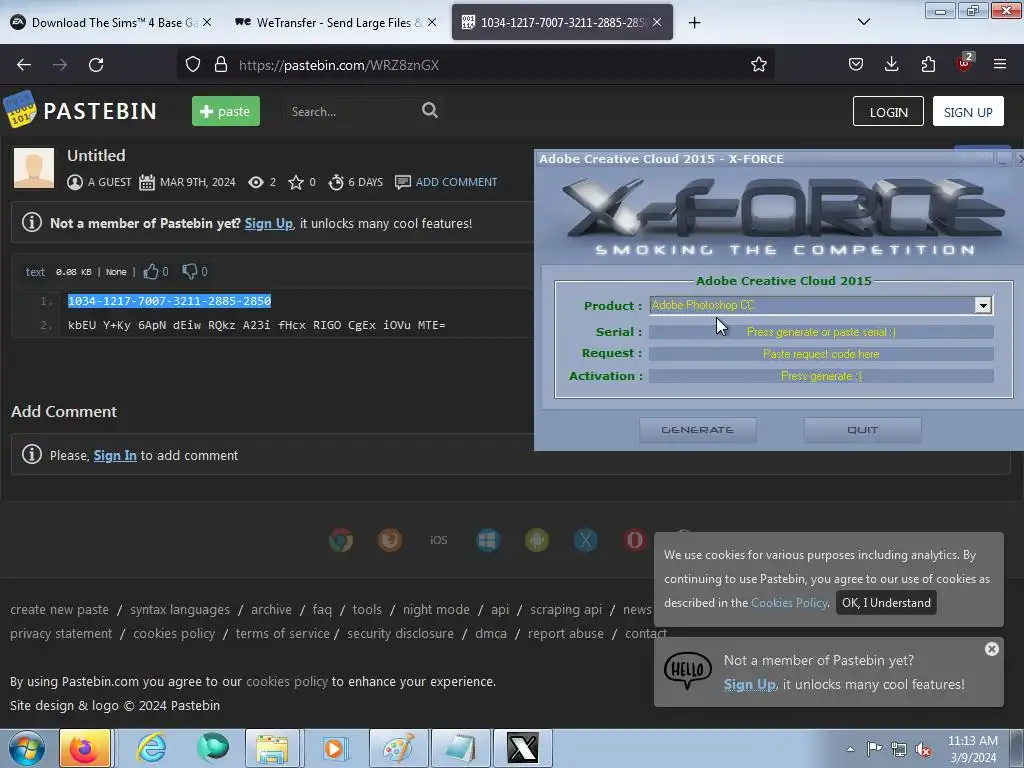1024x768 pixels.
Task: Click the Firefox add-on icon
Action: [390, 540]
